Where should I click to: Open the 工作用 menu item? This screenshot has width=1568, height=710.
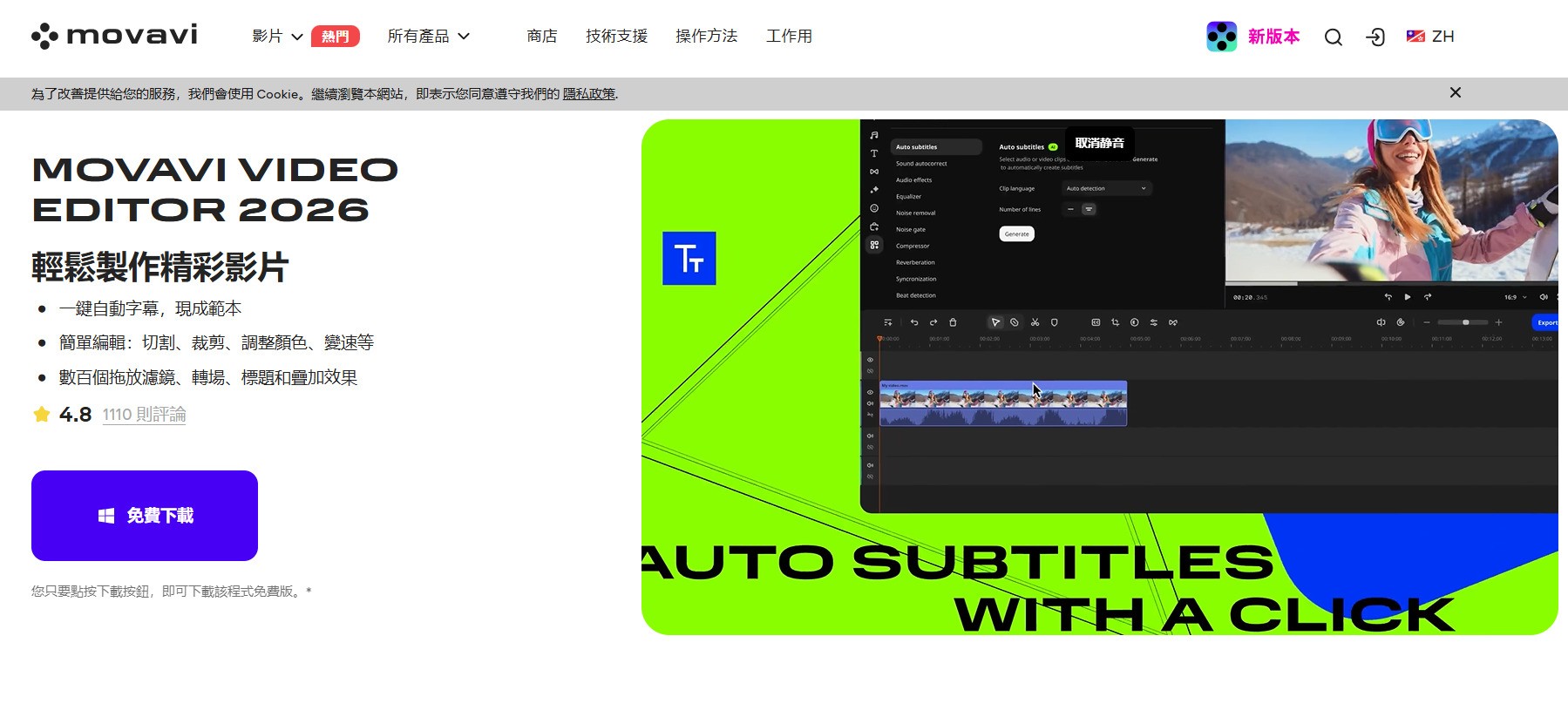click(789, 37)
